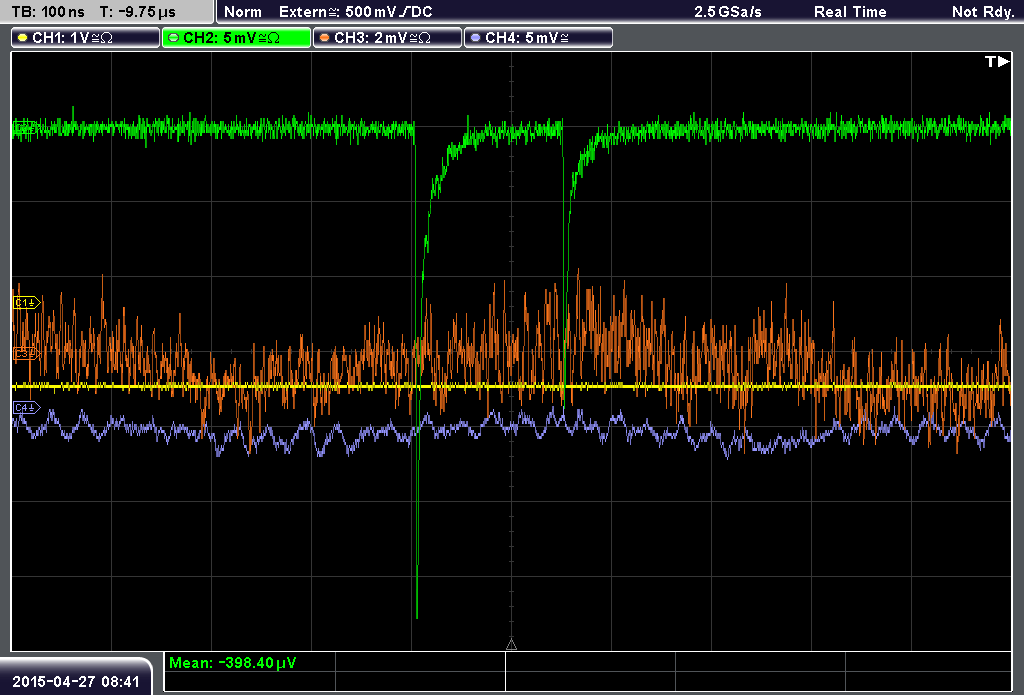This screenshot has height=695, width=1024.
Task: Select the CH3 2mV channel tab
Action: coord(387,38)
